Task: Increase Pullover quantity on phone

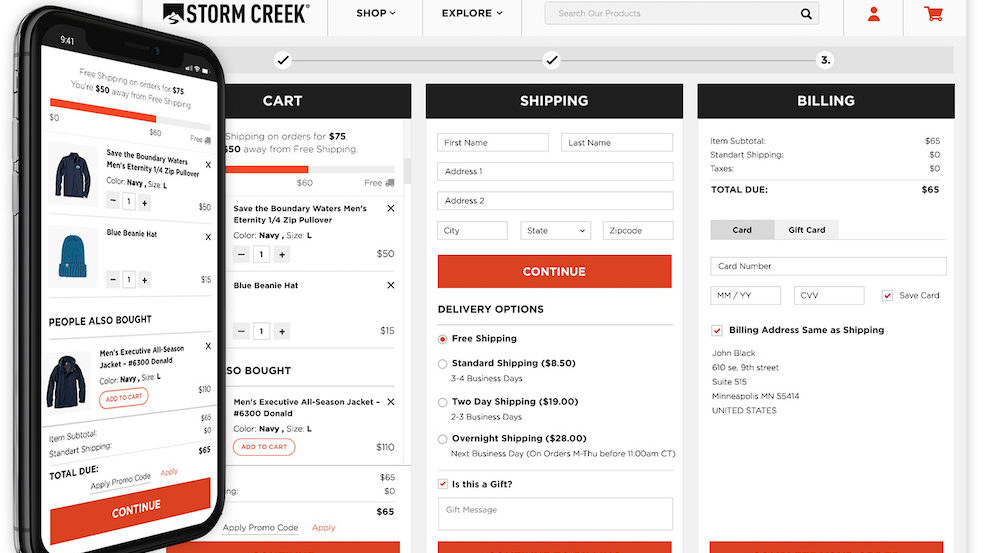Action: pos(145,203)
